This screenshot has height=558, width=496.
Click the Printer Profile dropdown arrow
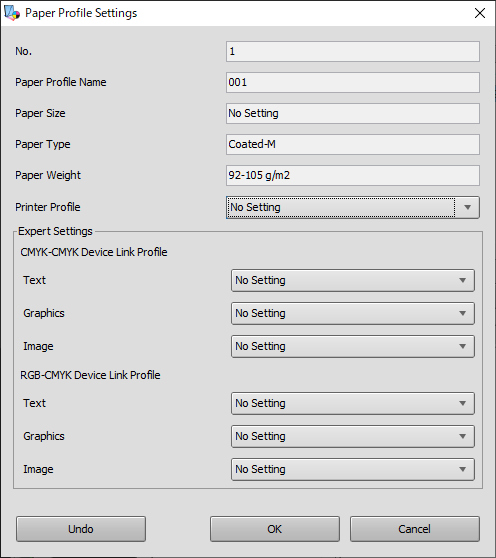[468, 207]
